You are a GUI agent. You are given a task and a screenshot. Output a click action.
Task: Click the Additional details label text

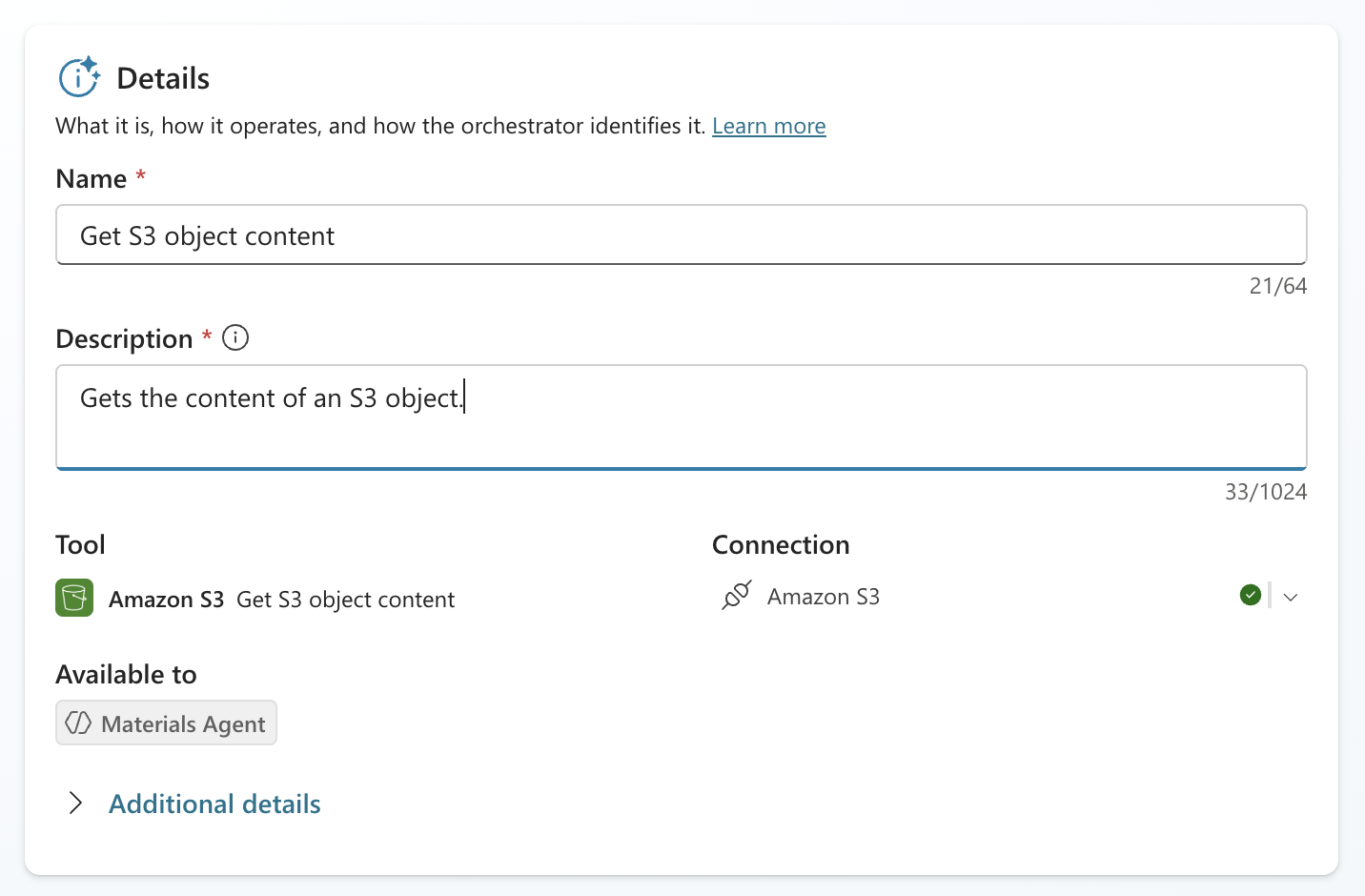click(214, 804)
